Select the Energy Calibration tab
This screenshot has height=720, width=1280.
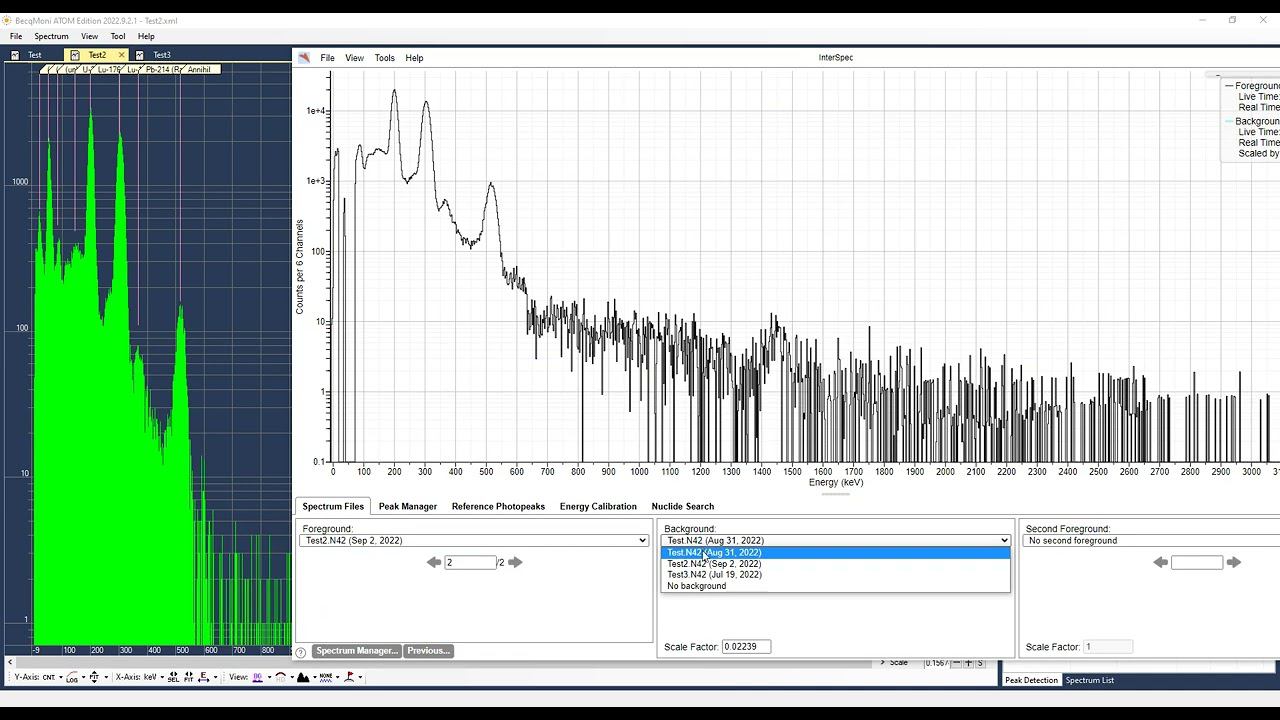point(598,506)
